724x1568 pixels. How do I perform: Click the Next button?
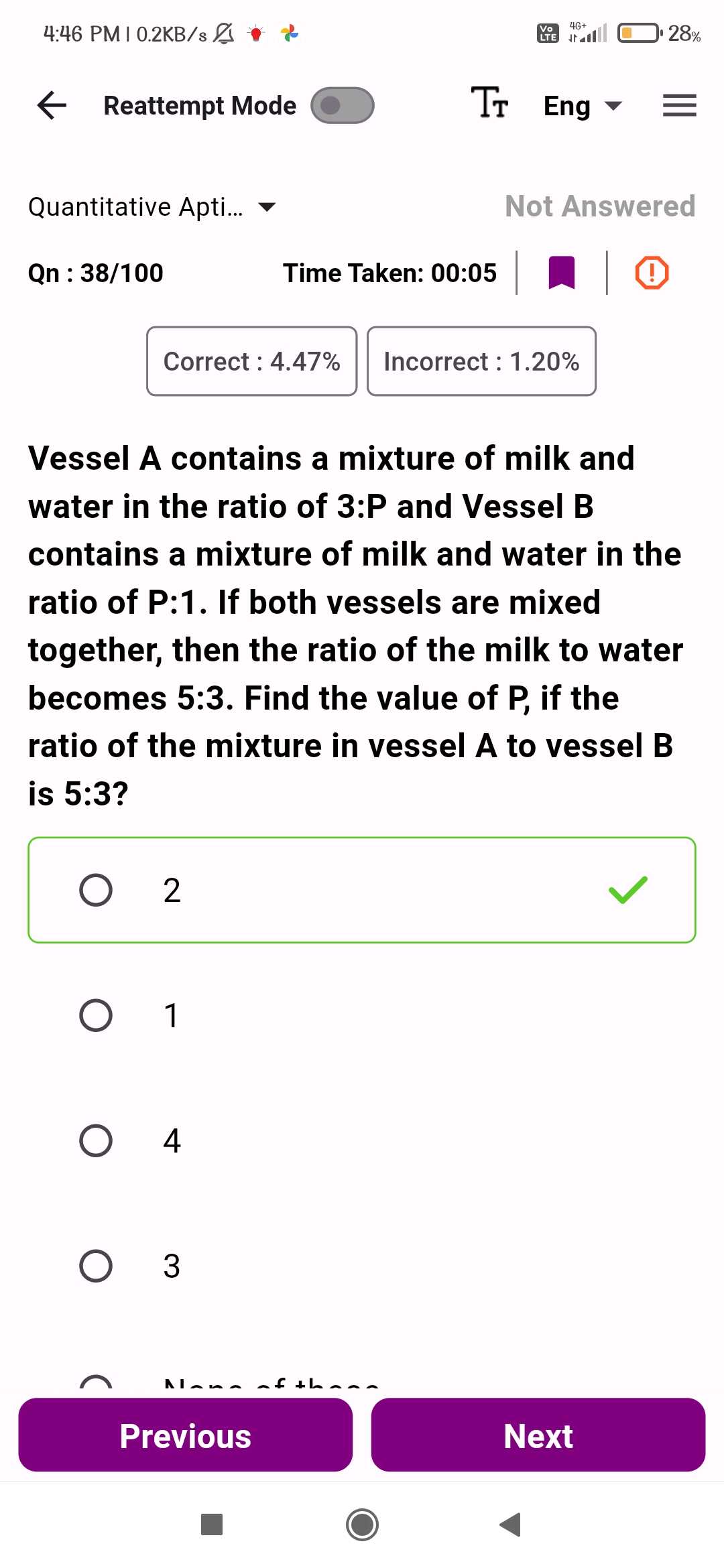pos(538,1435)
